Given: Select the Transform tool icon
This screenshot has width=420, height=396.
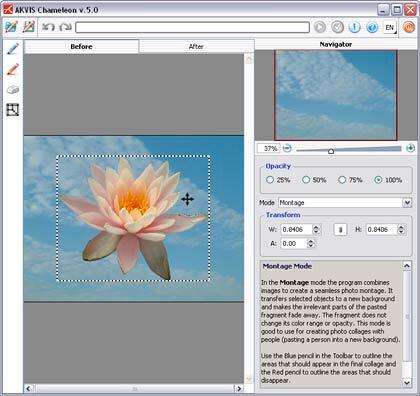Looking at the screenshot, I should (x=13, y=110).
